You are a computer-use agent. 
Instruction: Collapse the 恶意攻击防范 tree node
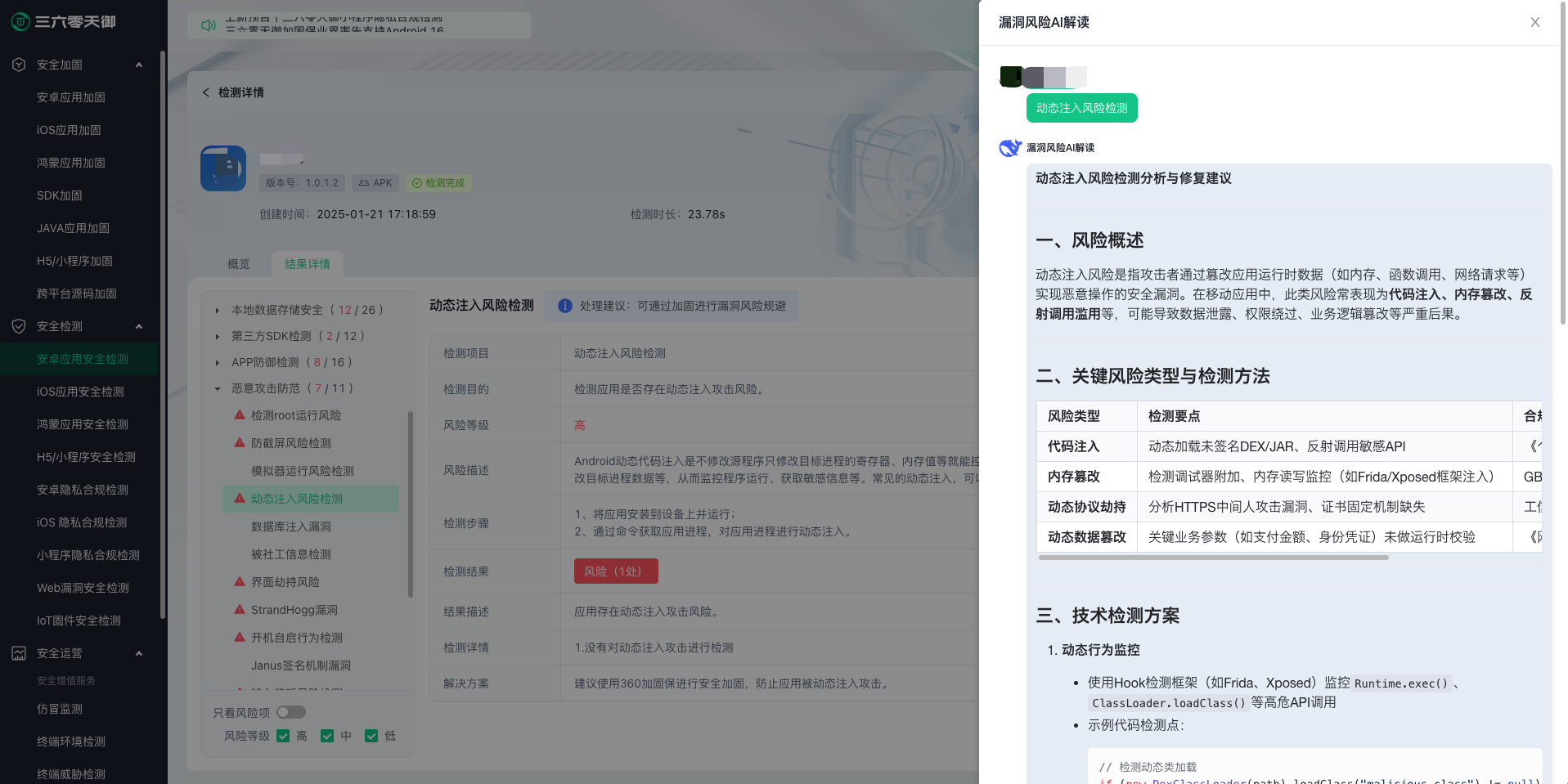tap(218, 388)
